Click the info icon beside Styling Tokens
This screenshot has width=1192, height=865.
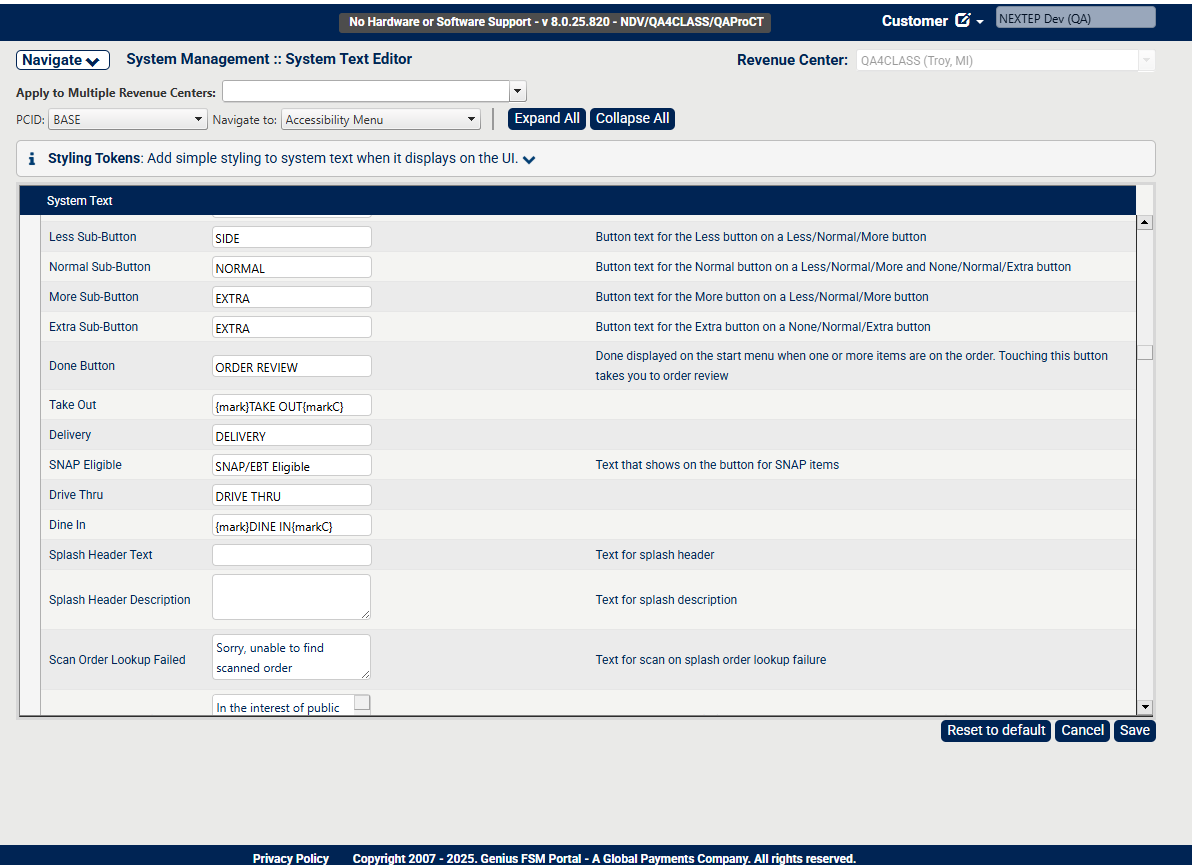[x=32, y=159]
